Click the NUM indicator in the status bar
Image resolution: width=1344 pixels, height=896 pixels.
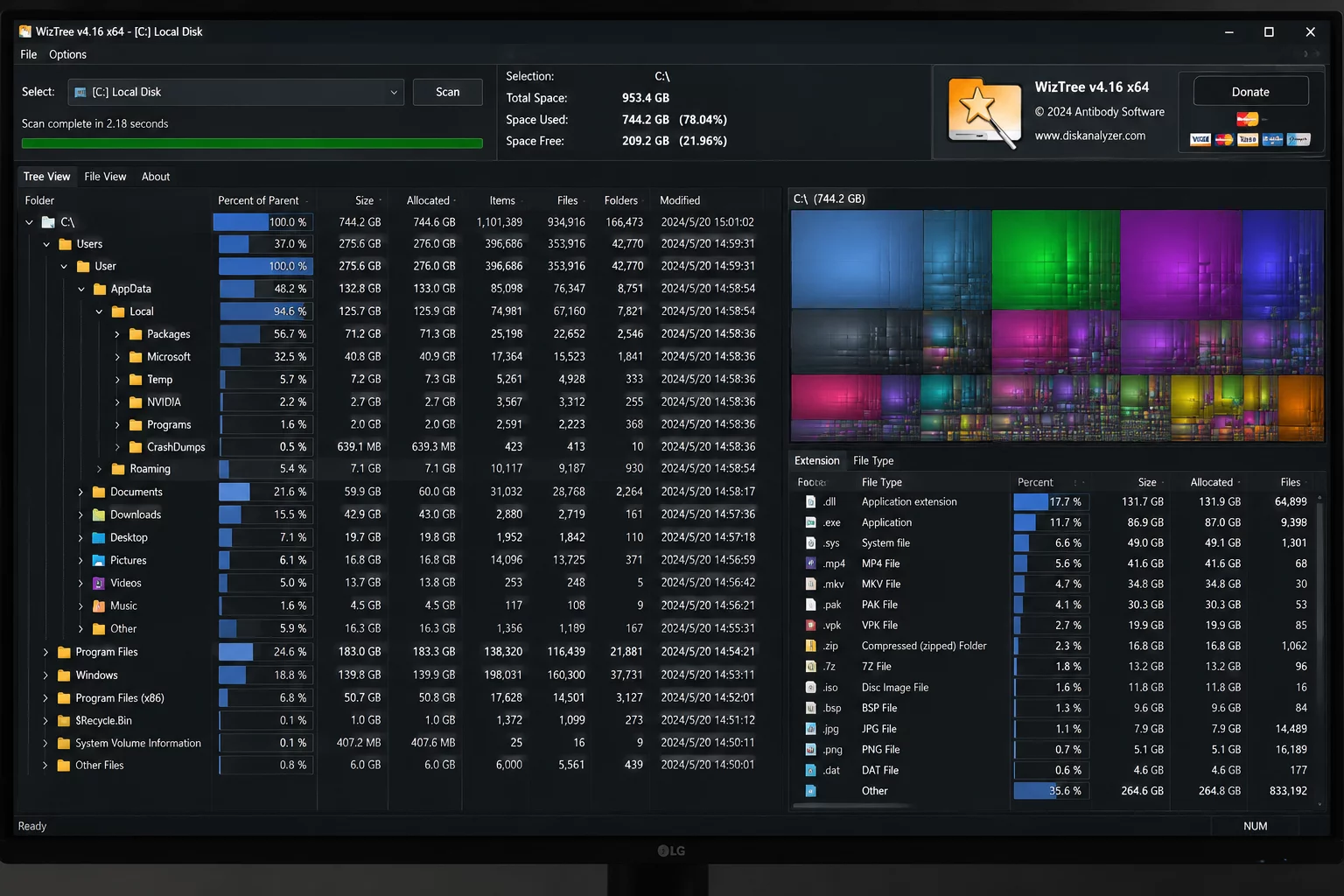(1255, 826)
